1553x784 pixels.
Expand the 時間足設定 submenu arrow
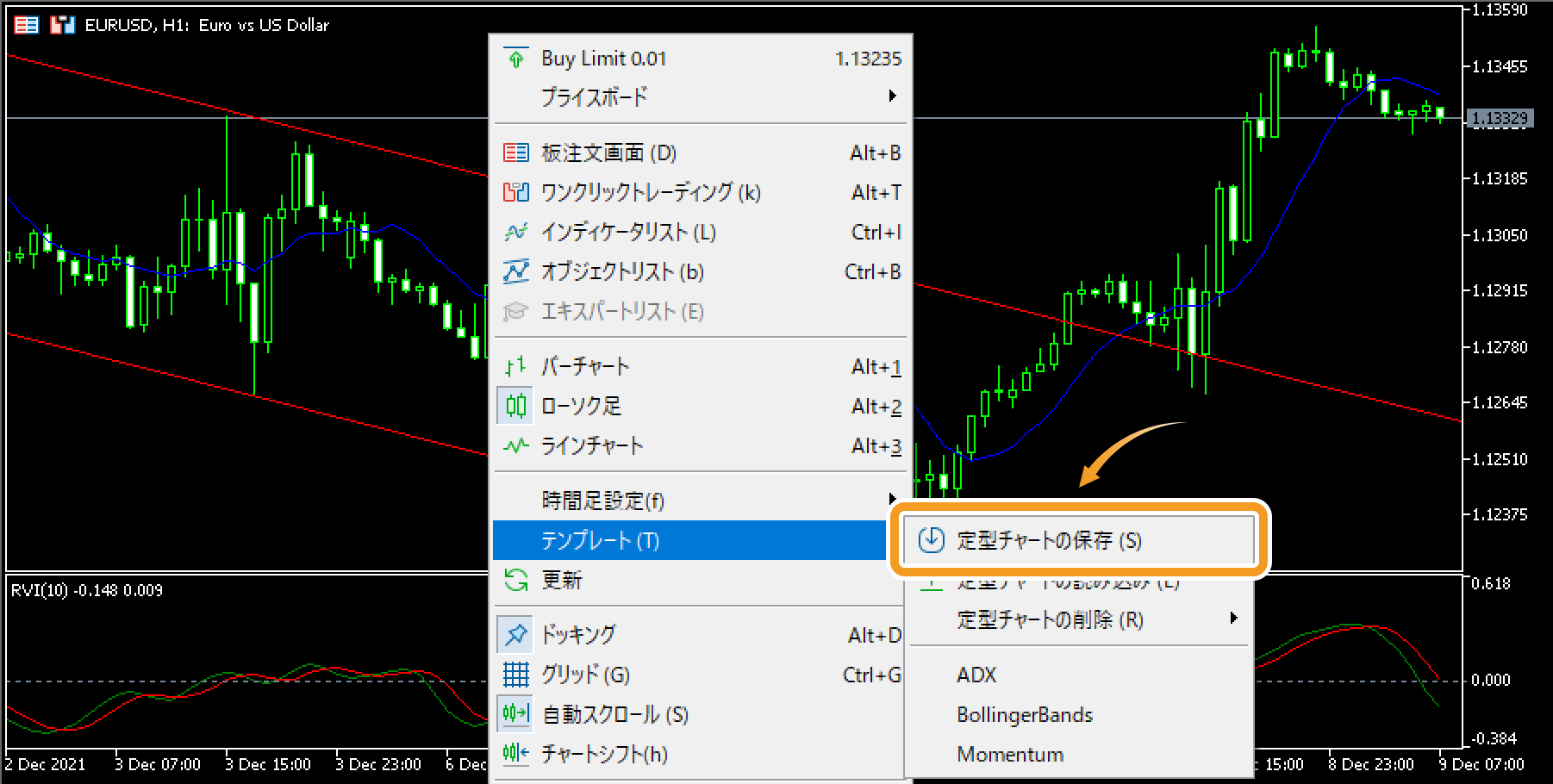[892, 499]
